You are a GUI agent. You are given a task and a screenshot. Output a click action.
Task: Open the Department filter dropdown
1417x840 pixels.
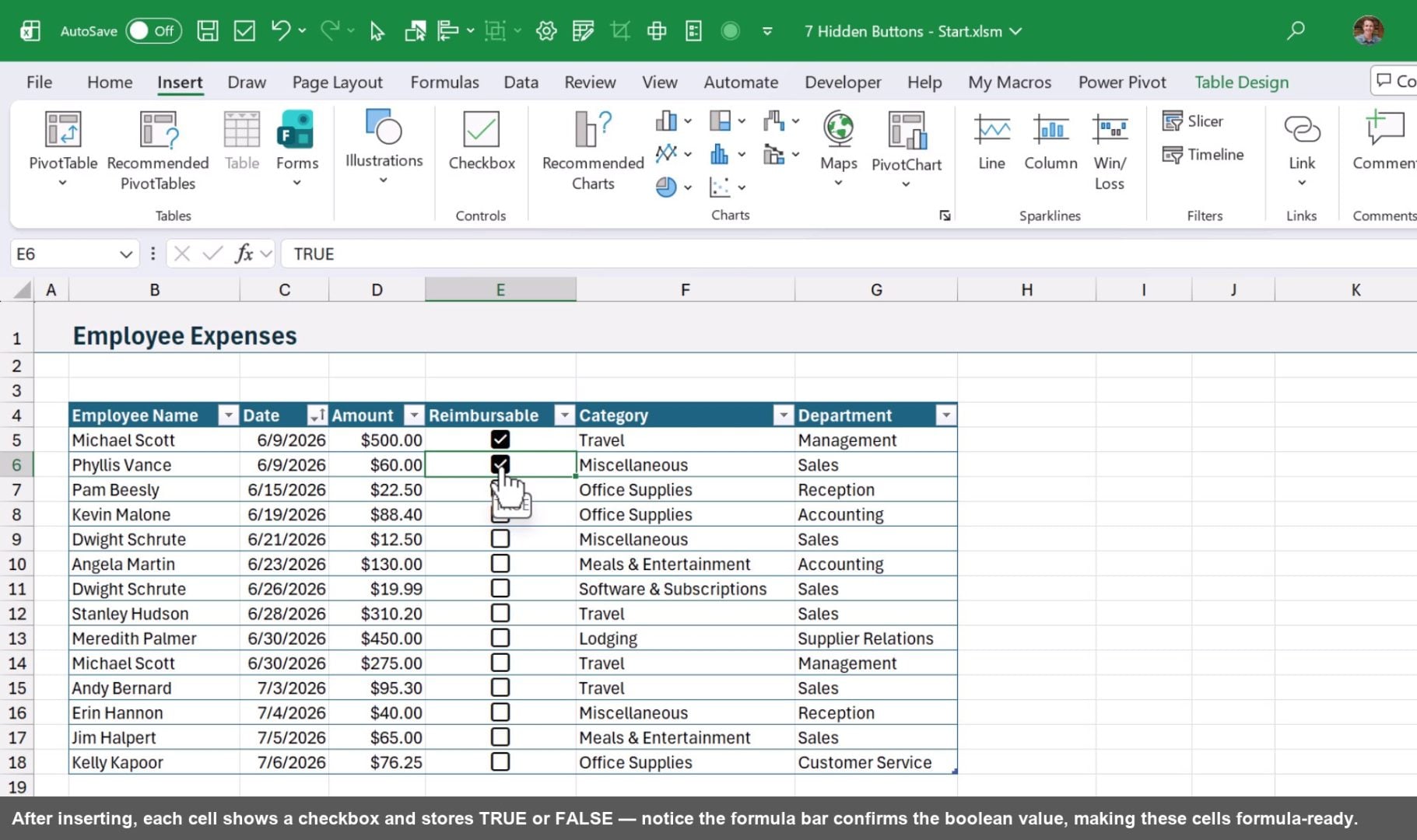[946, 415]
